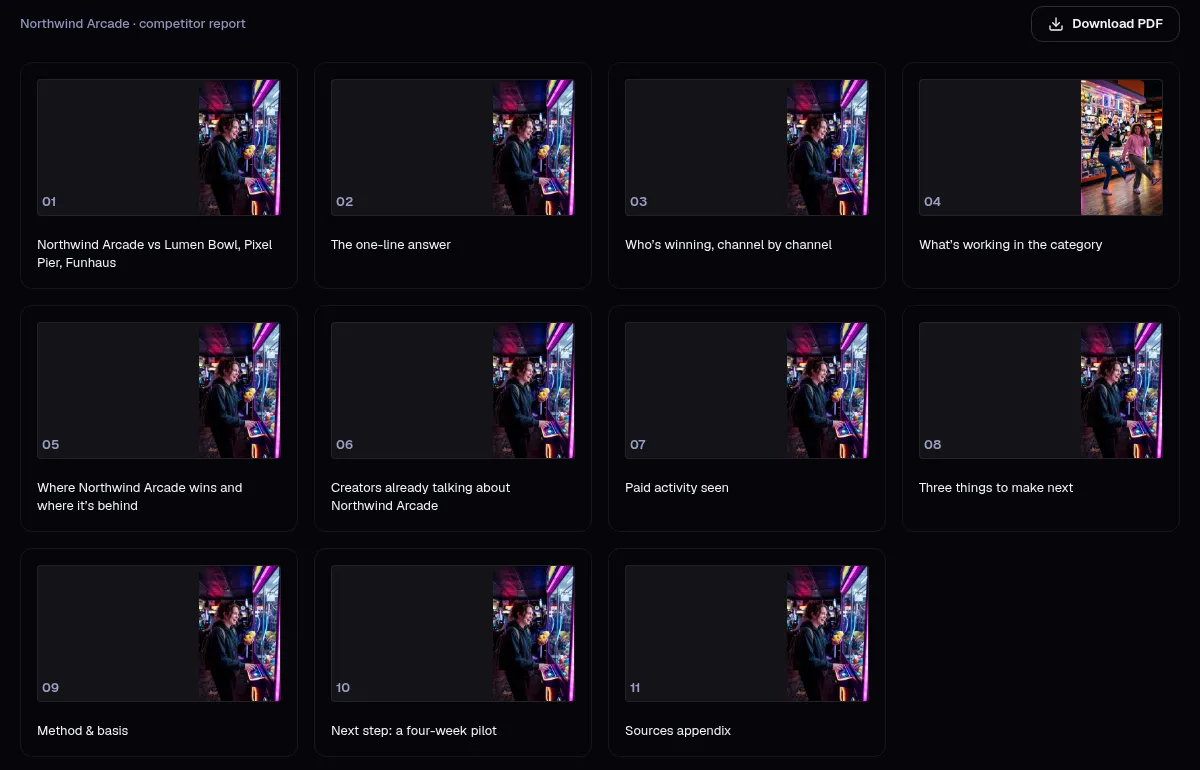
Task: Select slide 11 thumbnail
Action: (747, 634)
